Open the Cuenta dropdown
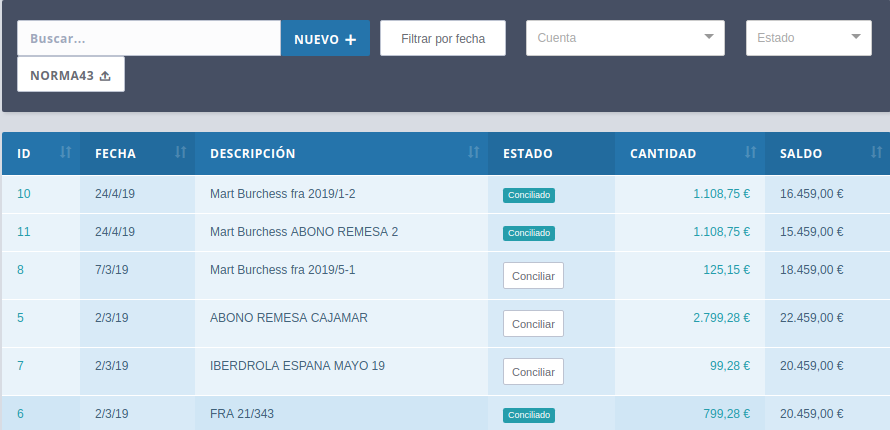890x430 pixels. 625,38
